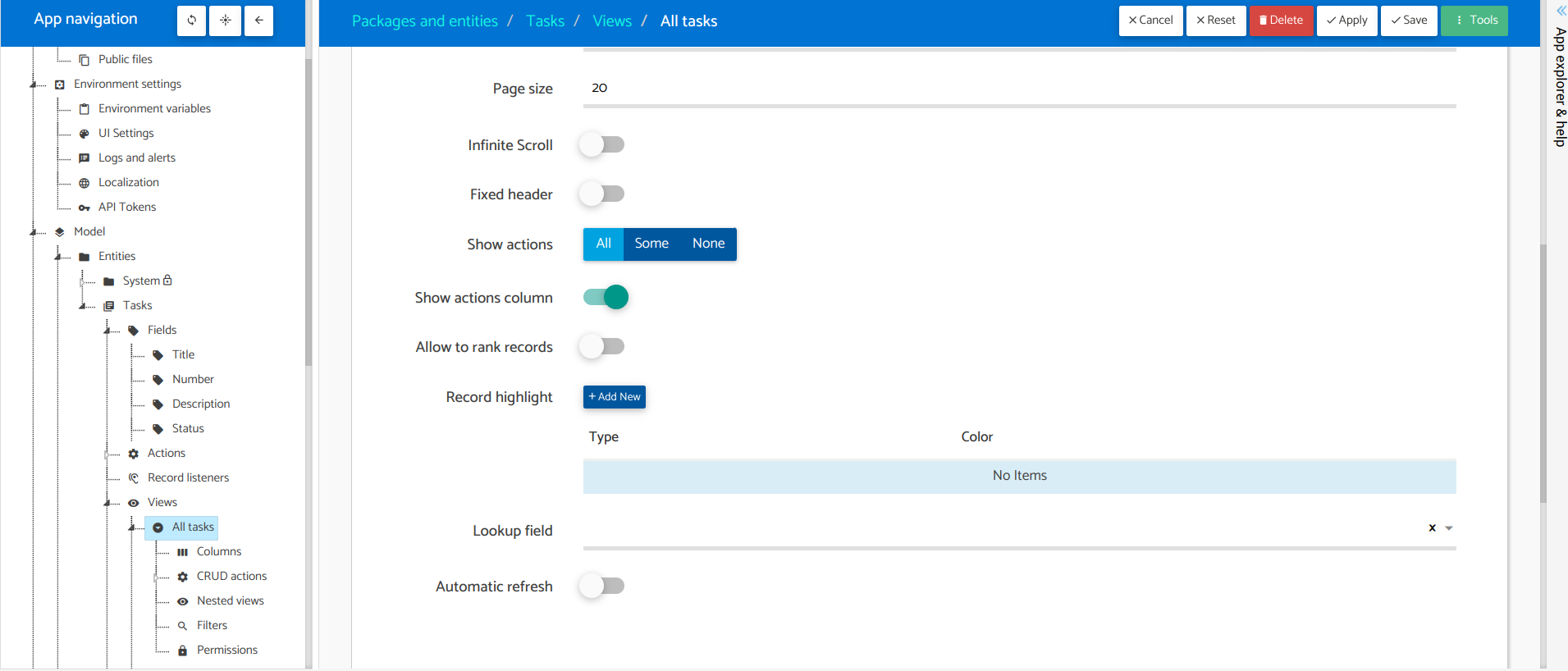Click the Actions gear icon

133,454
